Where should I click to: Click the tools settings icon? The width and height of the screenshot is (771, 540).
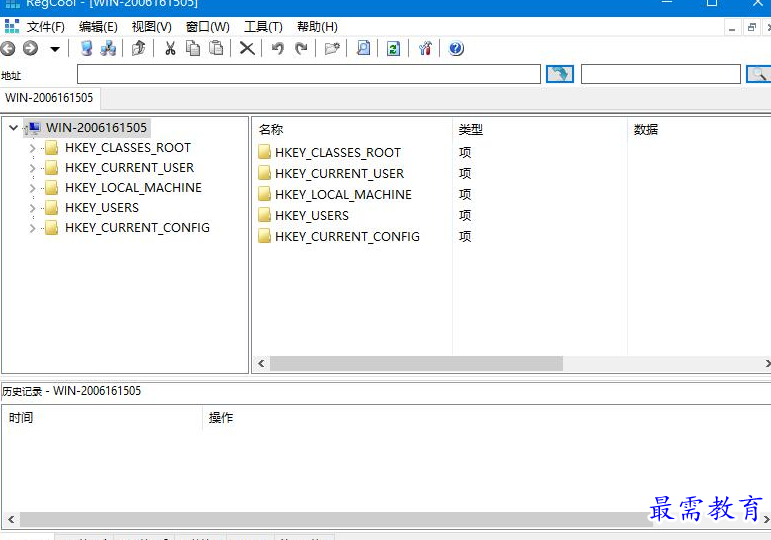click(425, 48)
